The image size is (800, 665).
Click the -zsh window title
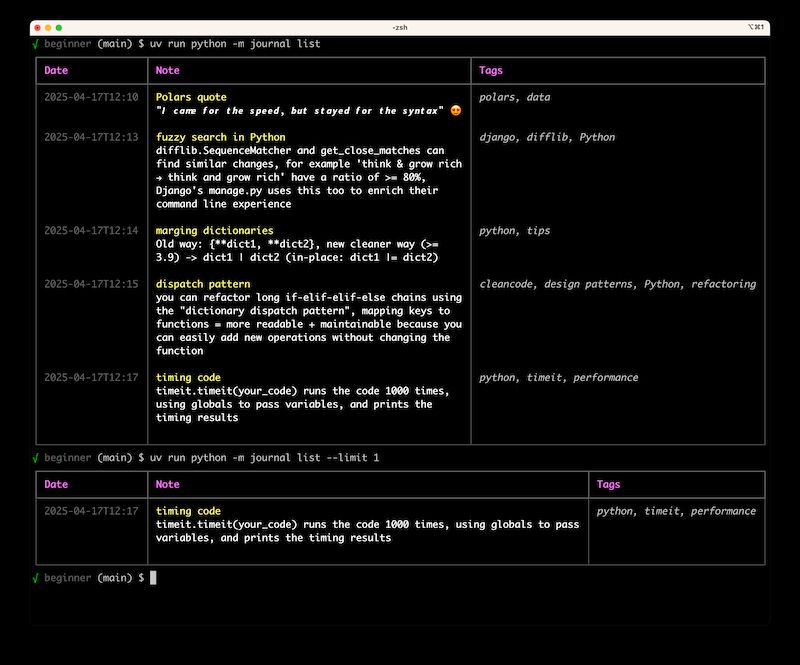coord(399,28)
